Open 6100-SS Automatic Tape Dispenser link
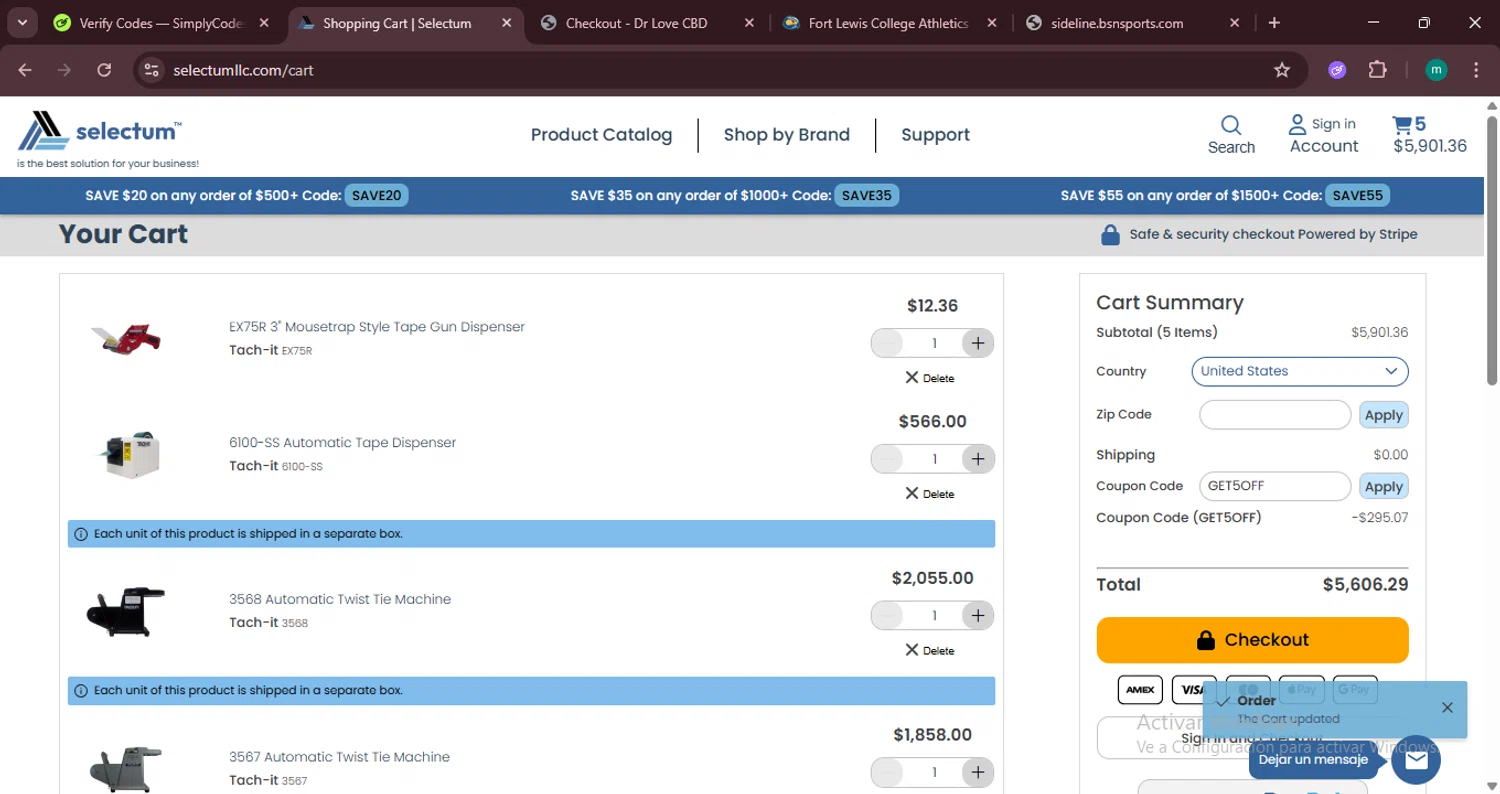The height and width of the screenshot is (794, 1500). coord(342,442)
